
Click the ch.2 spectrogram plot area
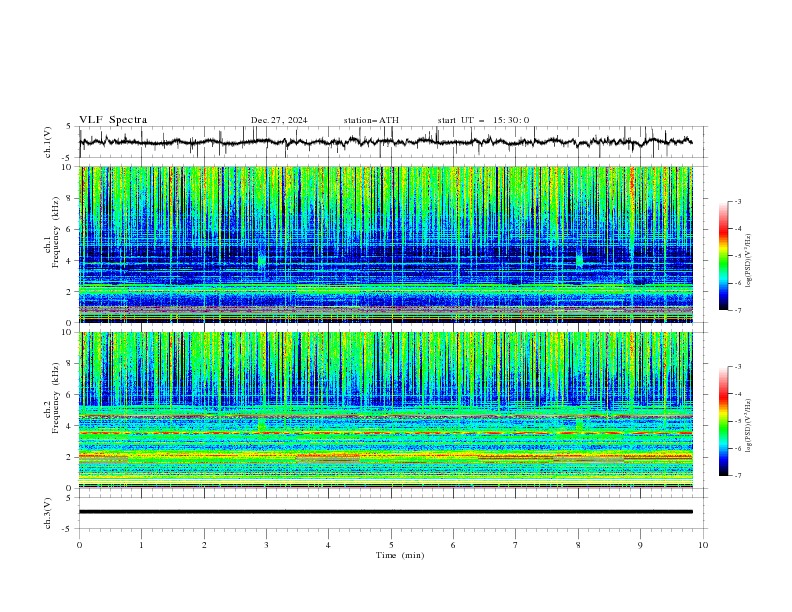(386, 410)
